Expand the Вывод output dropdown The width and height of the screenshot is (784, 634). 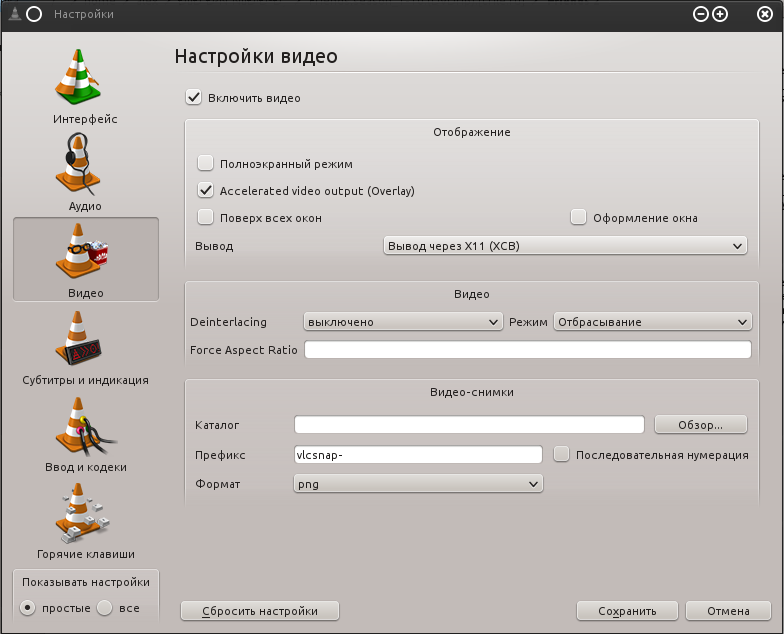[565, 245]
